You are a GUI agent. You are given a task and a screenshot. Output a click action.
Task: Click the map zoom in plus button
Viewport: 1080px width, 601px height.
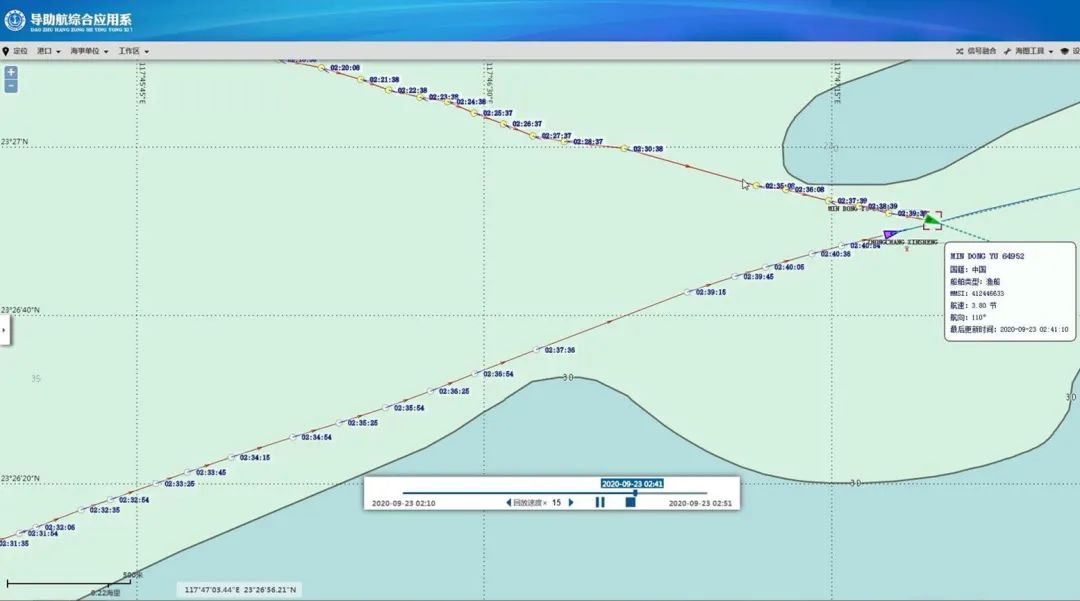(x=11, y=72)
